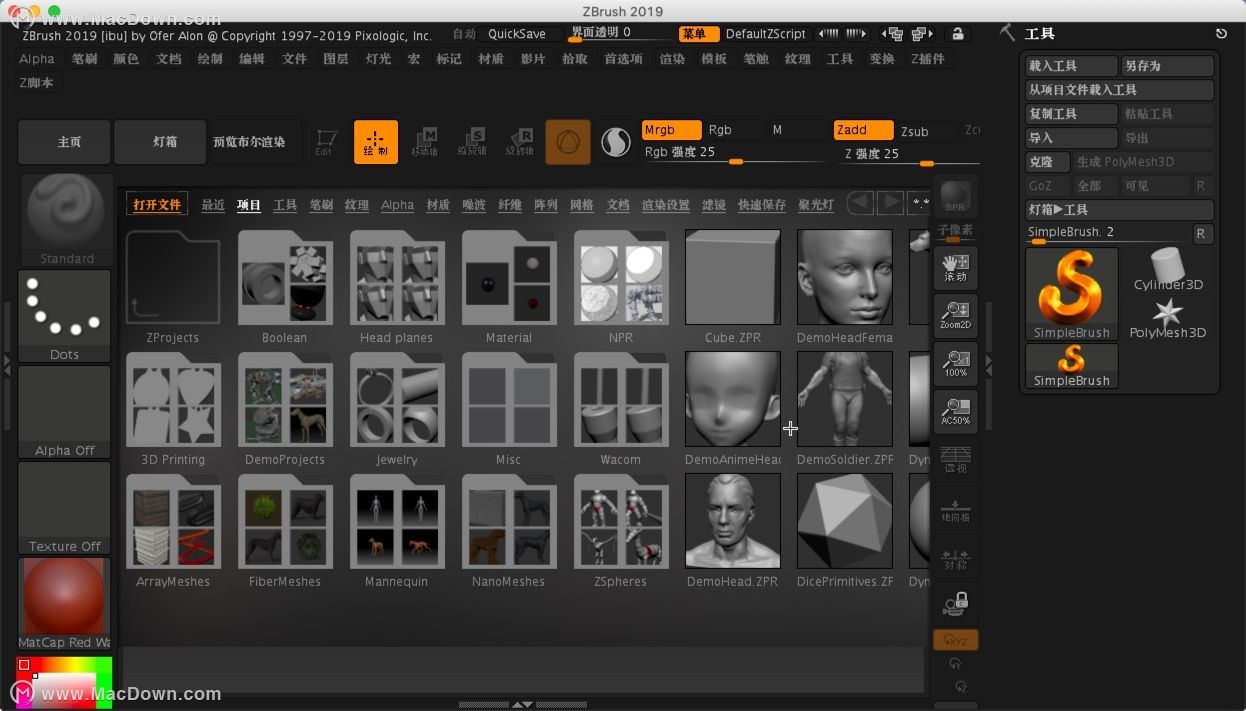Click the 载入工具 Load Tool button
This screenshot has width=1246, height=711.
(x=1072, y=66)
